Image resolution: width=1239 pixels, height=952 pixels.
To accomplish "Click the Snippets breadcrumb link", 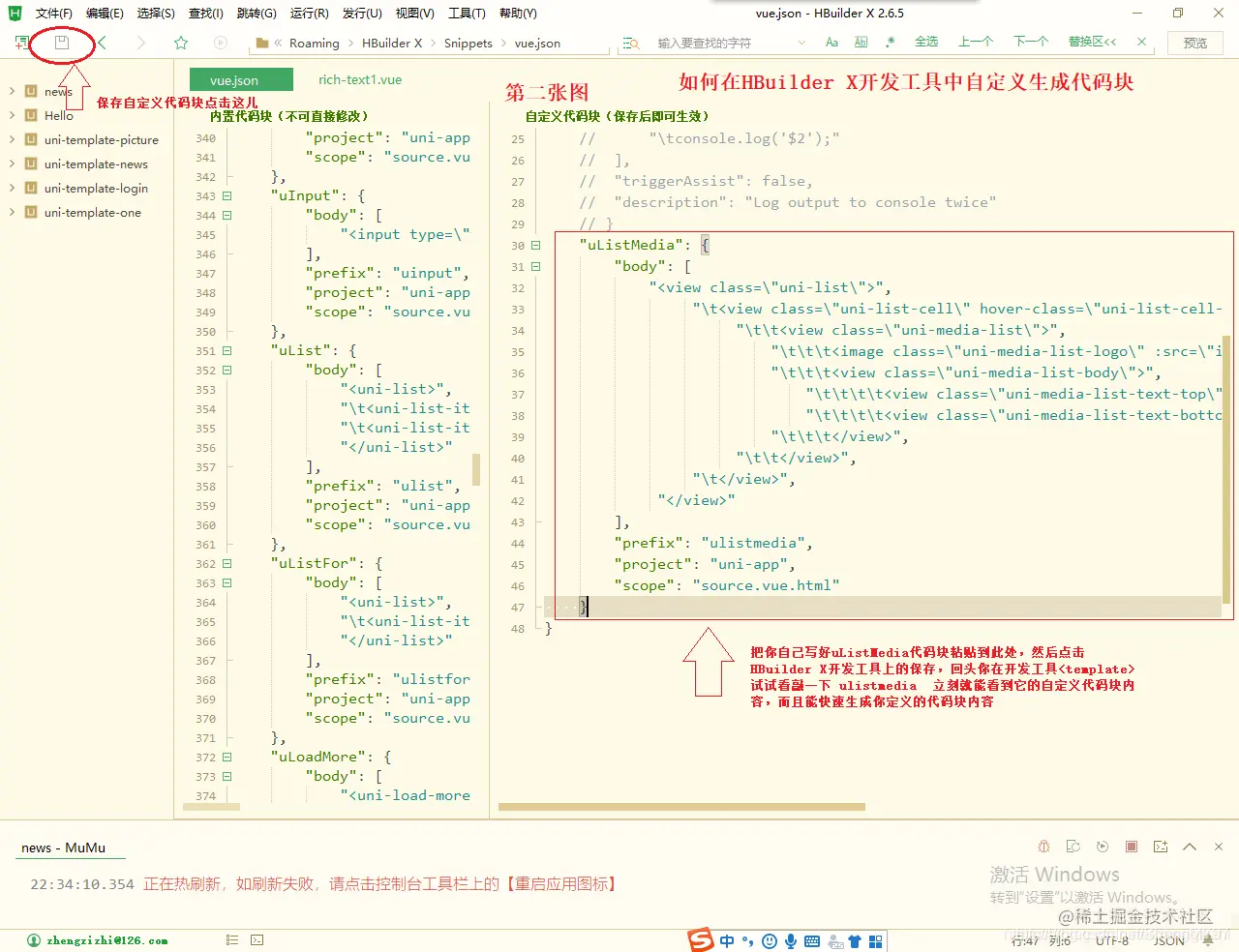I will 468,43.
